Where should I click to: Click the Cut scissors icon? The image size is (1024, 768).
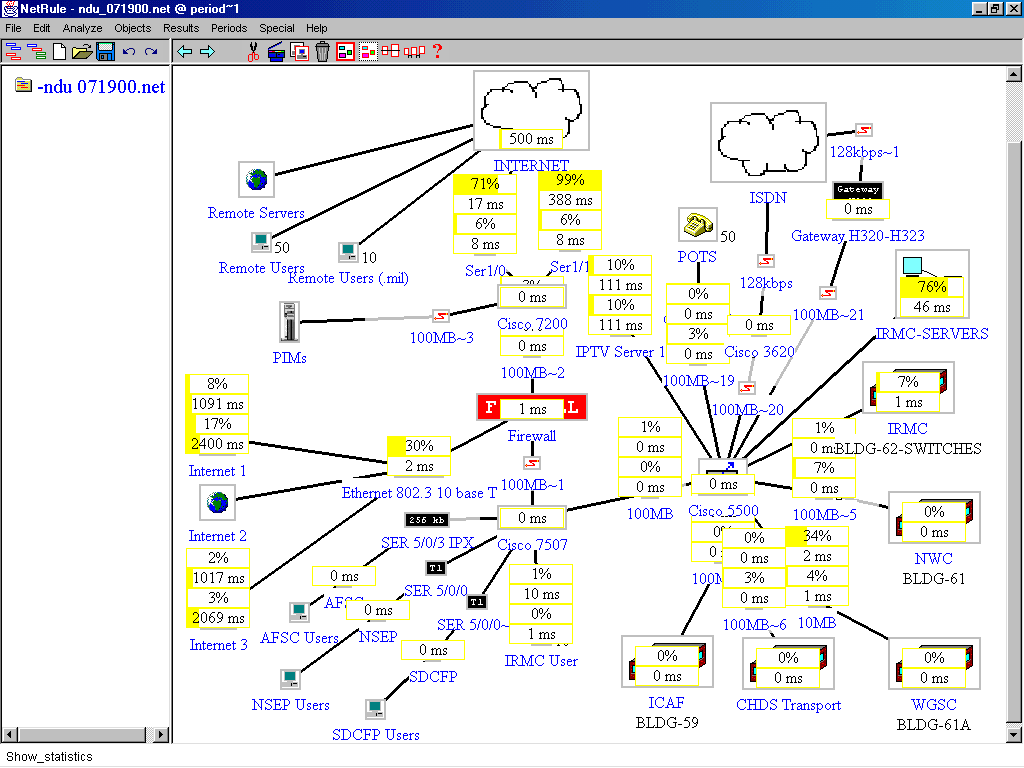click(253, 51)
